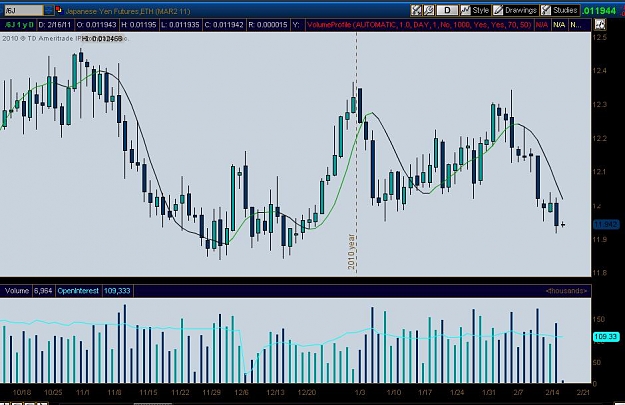This screenshot has width=625, height=405.
Task: Click the 12.4 price axis label
Action: [x=600, y=71]
